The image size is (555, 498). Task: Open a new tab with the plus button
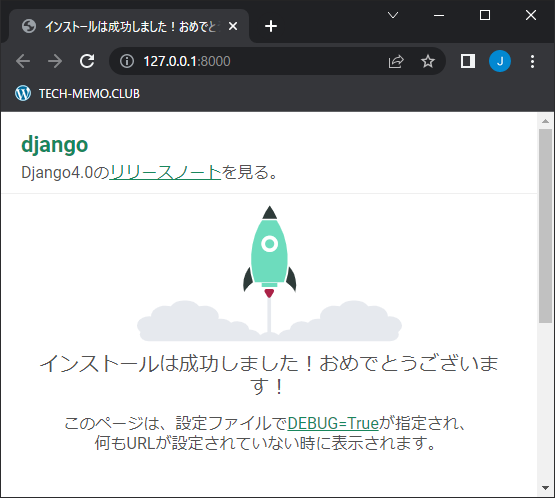271,26
